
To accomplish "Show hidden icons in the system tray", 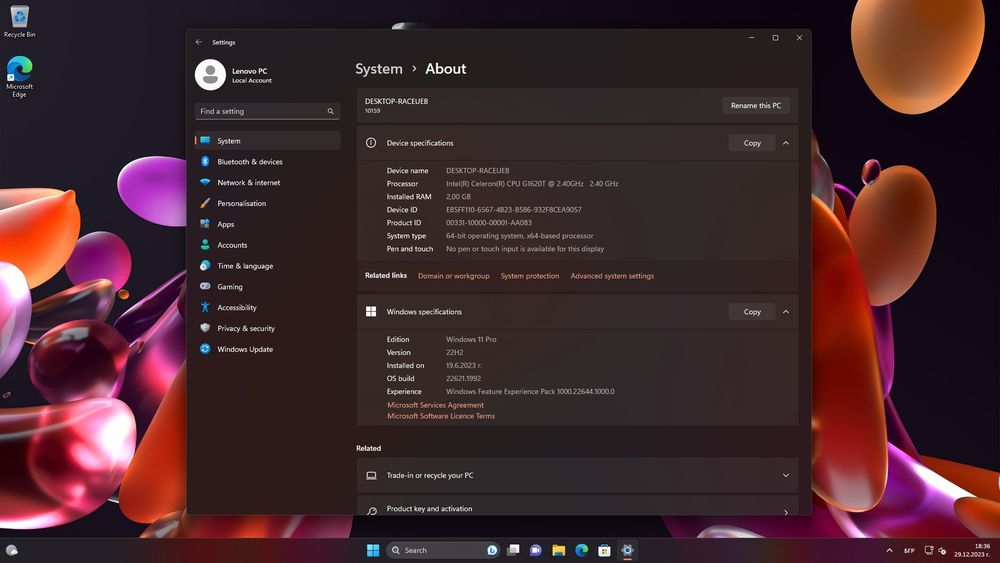I will 889,550.
